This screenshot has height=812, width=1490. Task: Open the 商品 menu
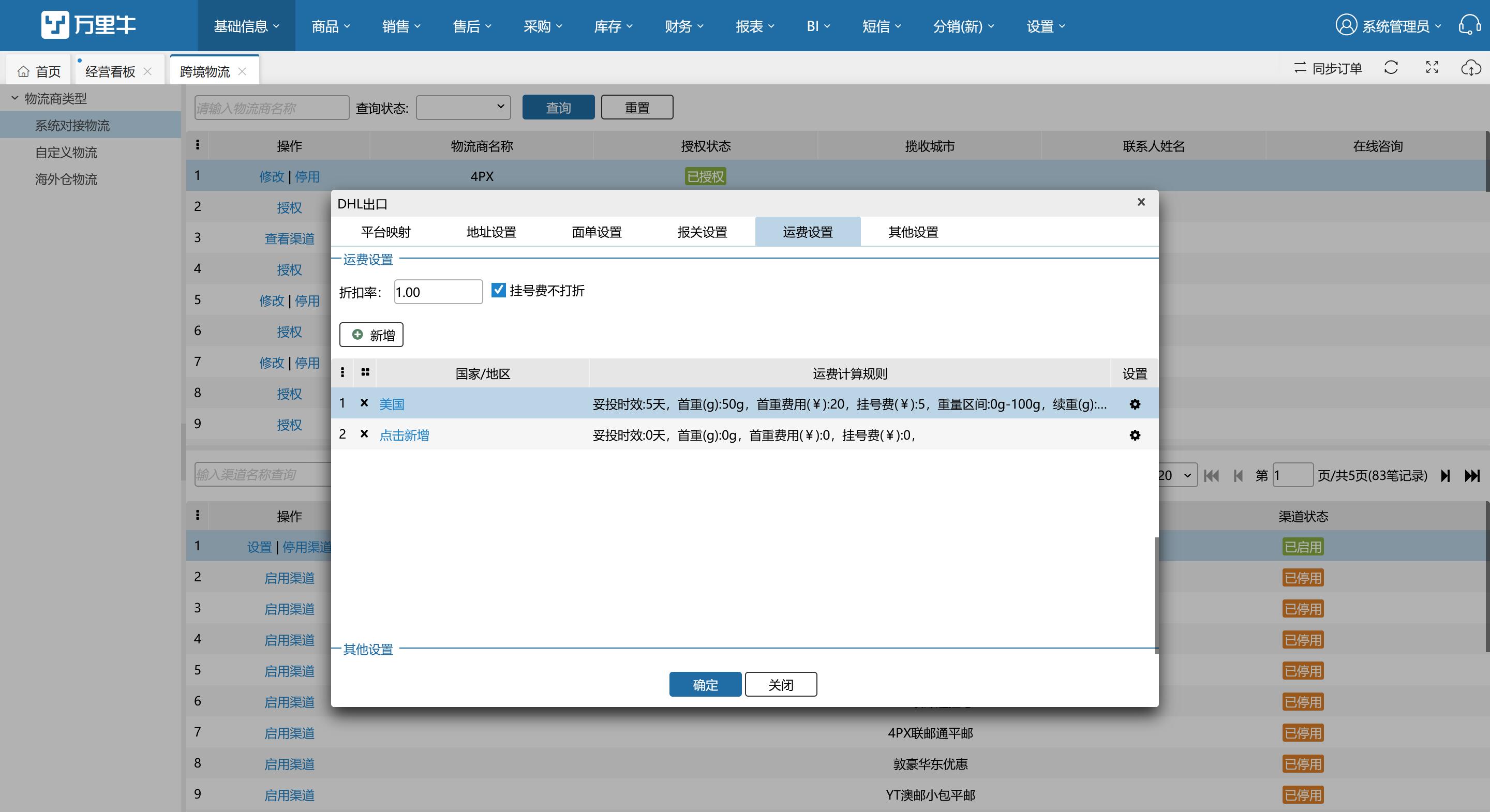point(331,26)
